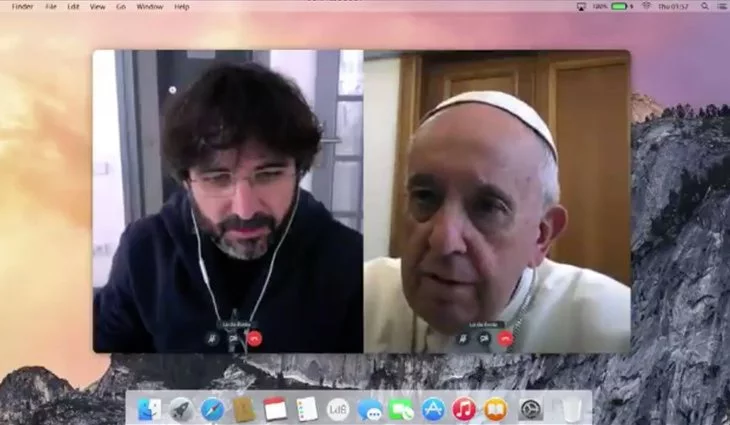Viewport: 730px width, 425px height.
Task: Open the Messages app in the dock
Action: point(370,409)
